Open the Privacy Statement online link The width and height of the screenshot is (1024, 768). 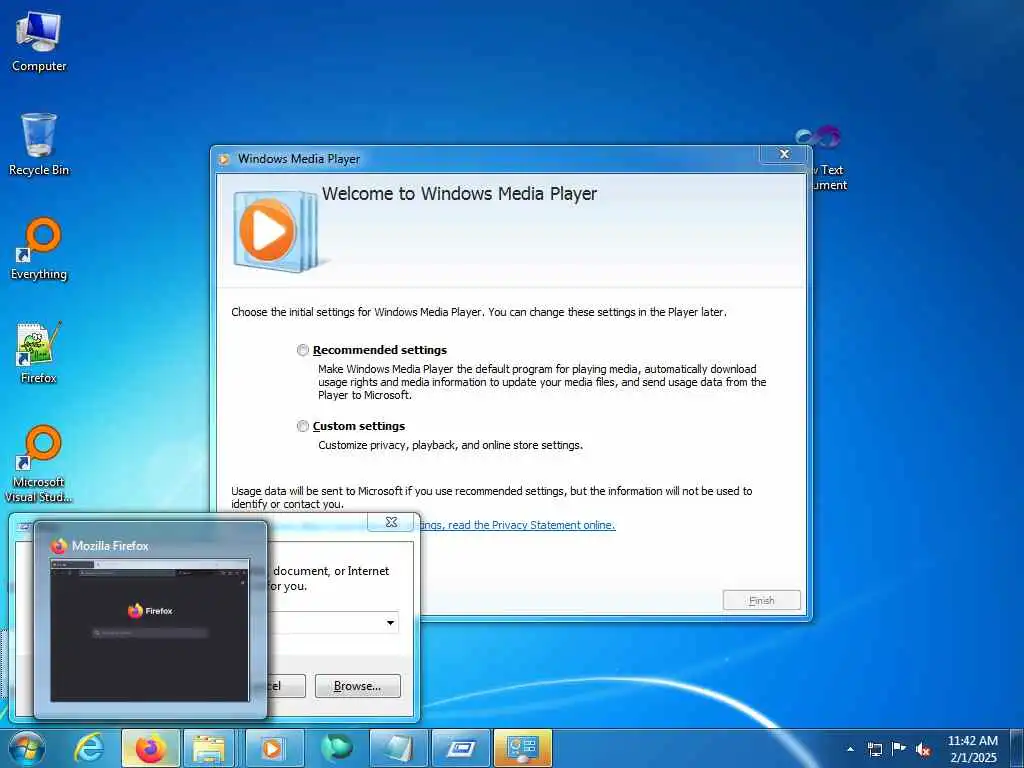(516, 525)
